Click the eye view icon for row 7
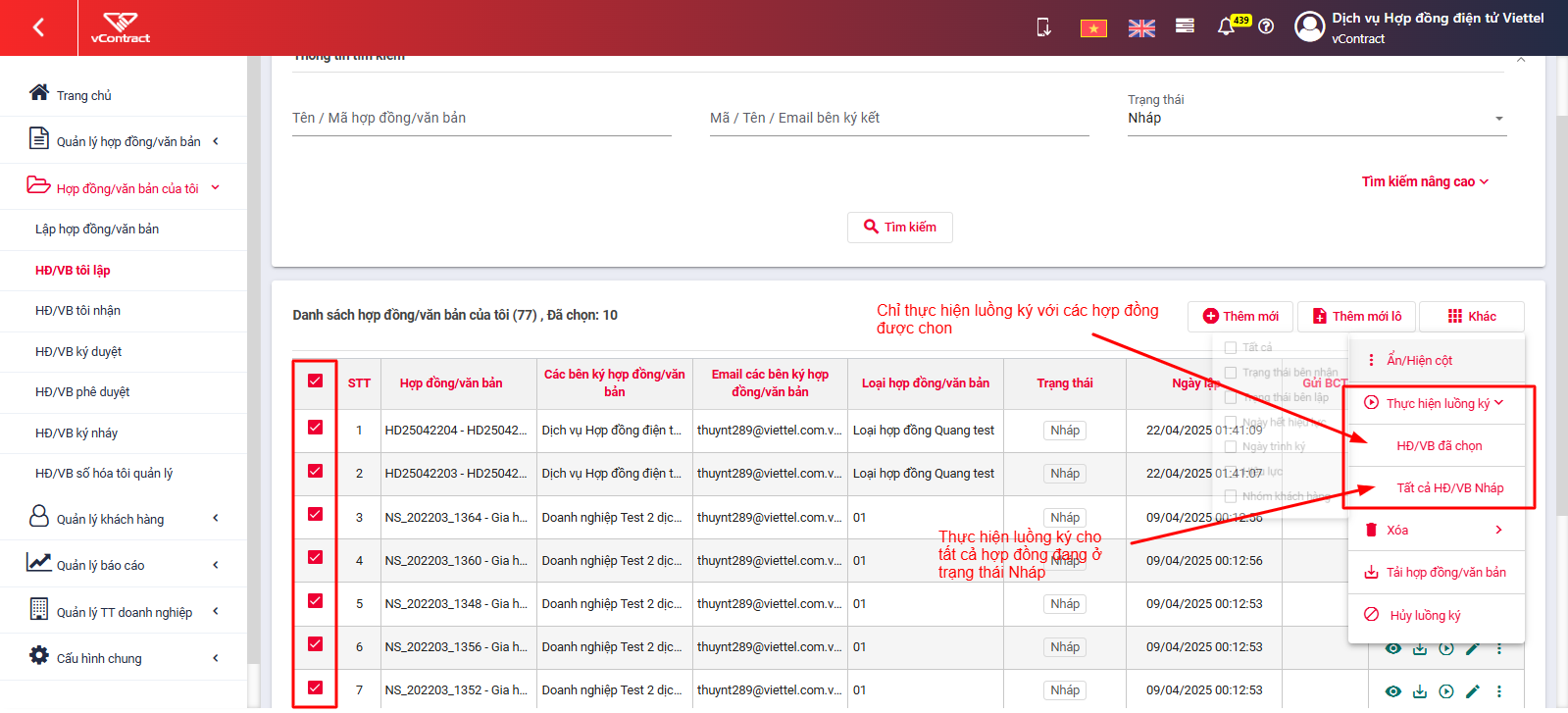This screenshot has height=713, width=1568. tap(1392, 691)
